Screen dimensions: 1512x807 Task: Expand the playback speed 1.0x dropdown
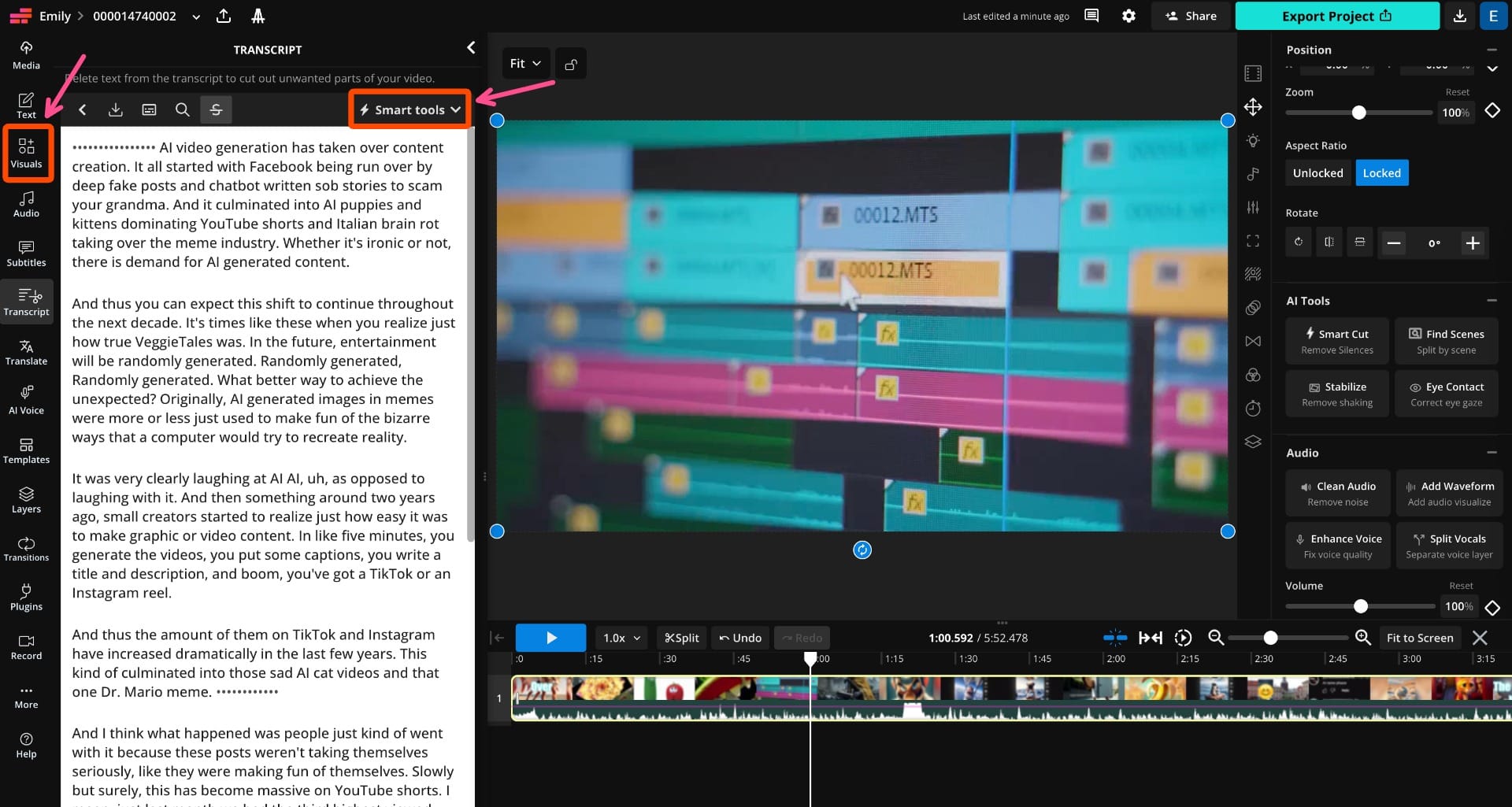point(620,638)
